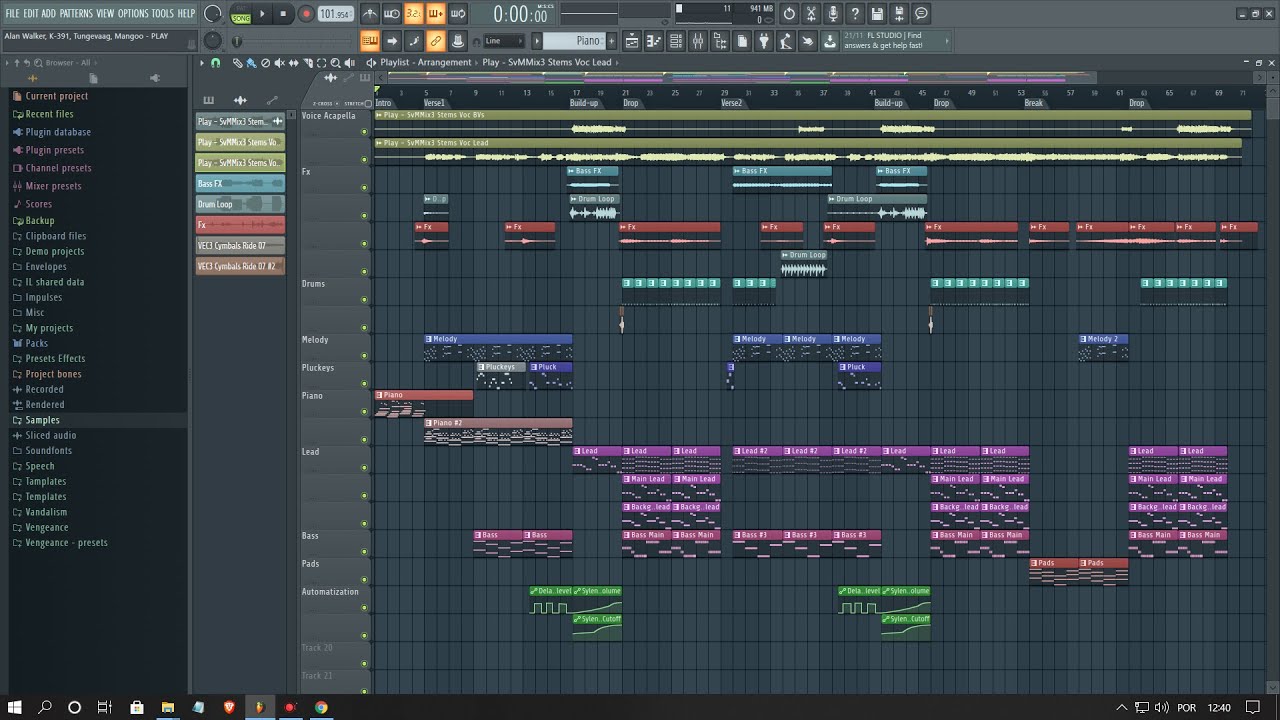Adjust the master volume knob
Viewport: 1280px width, 720px height.
coord(212,14)
